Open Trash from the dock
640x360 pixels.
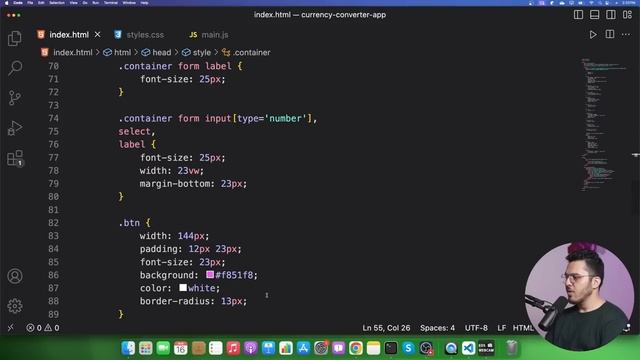click(x=512, y=348)
